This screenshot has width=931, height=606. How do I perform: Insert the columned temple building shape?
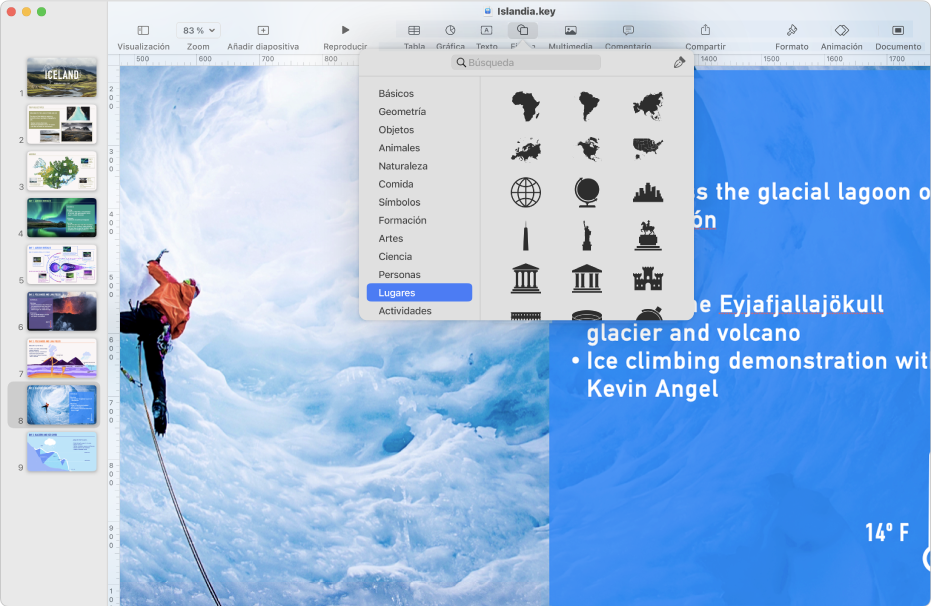(x=526, y=279)
